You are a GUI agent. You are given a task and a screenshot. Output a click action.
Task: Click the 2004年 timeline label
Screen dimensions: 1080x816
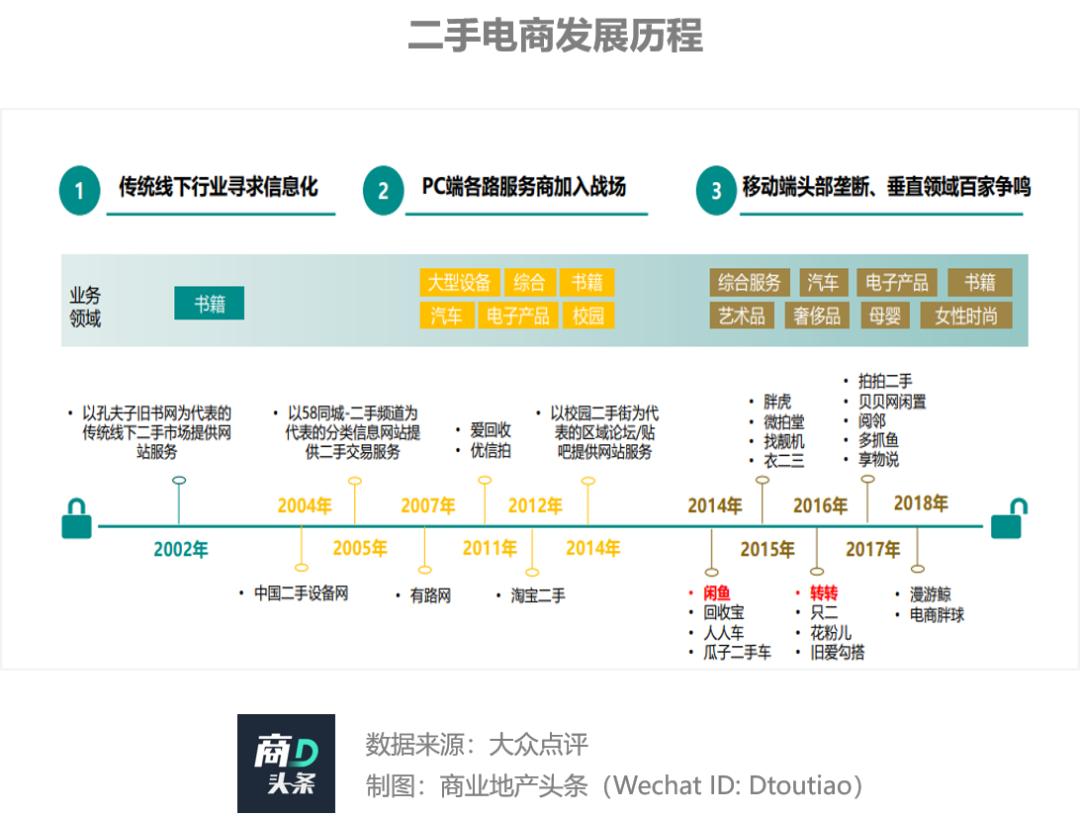[304, 505]
